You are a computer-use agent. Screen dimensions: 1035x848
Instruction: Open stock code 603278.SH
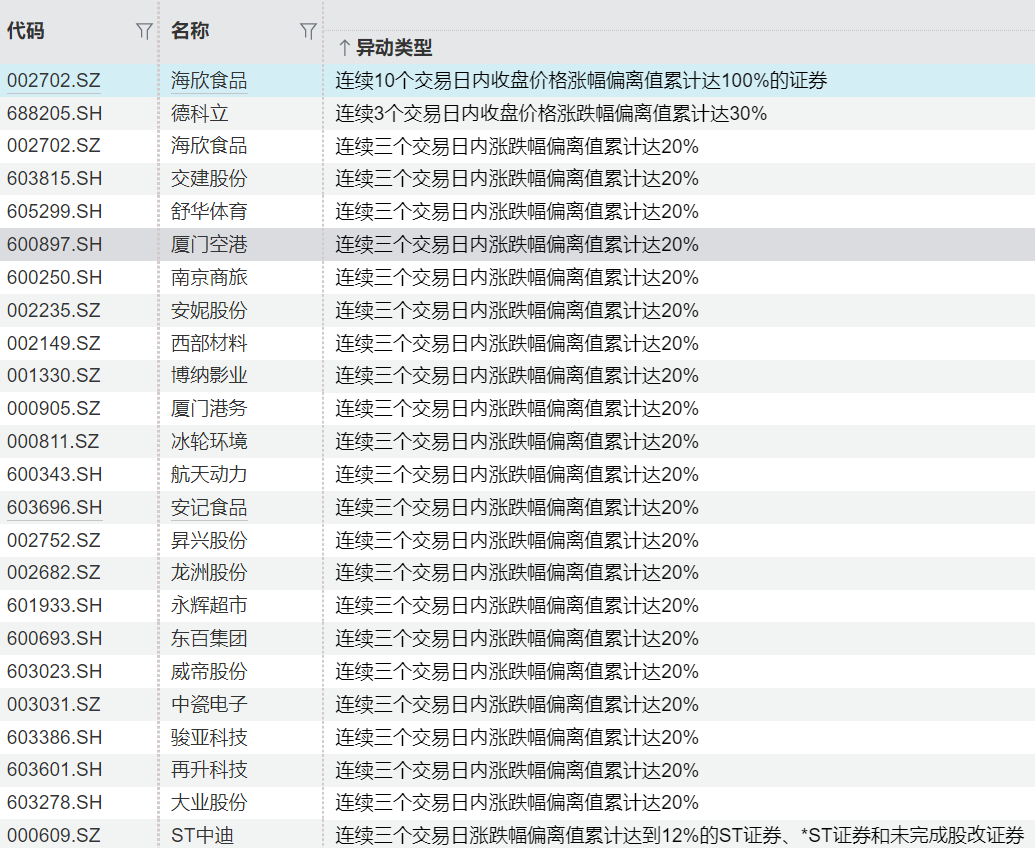pyautogui.click(x=54, y=803)
